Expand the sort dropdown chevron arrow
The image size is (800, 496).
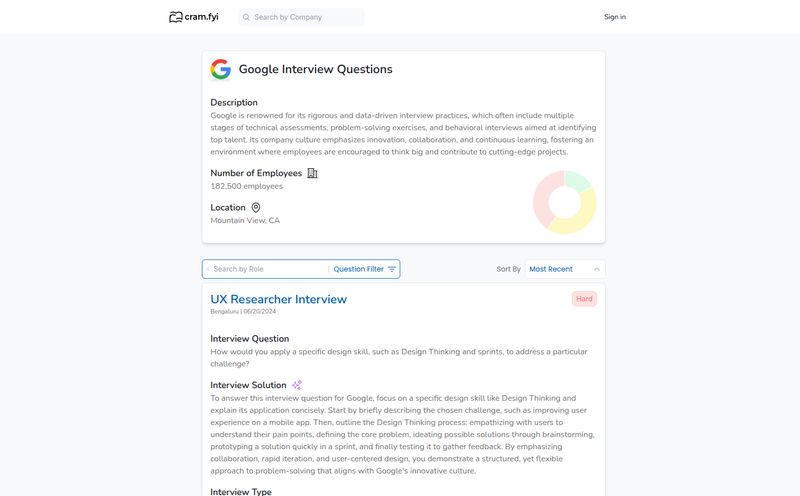597,269
